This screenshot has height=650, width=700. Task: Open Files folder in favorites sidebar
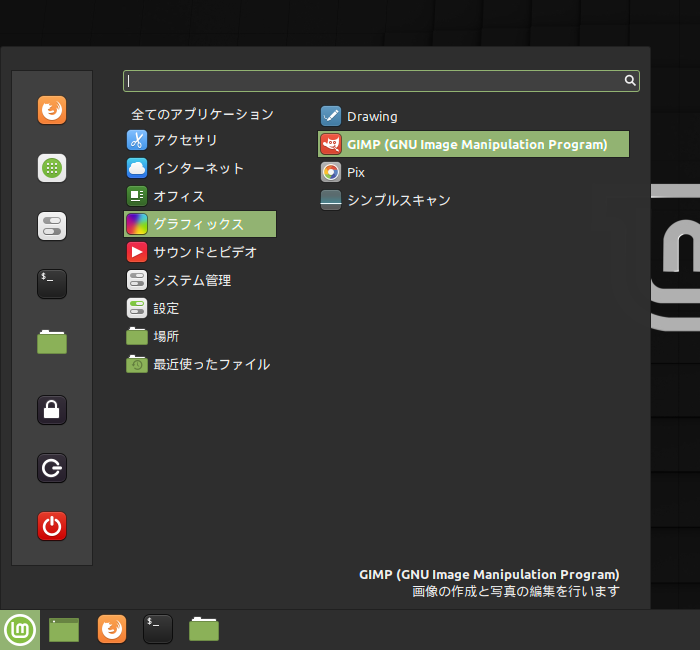(x=52, y=342)
